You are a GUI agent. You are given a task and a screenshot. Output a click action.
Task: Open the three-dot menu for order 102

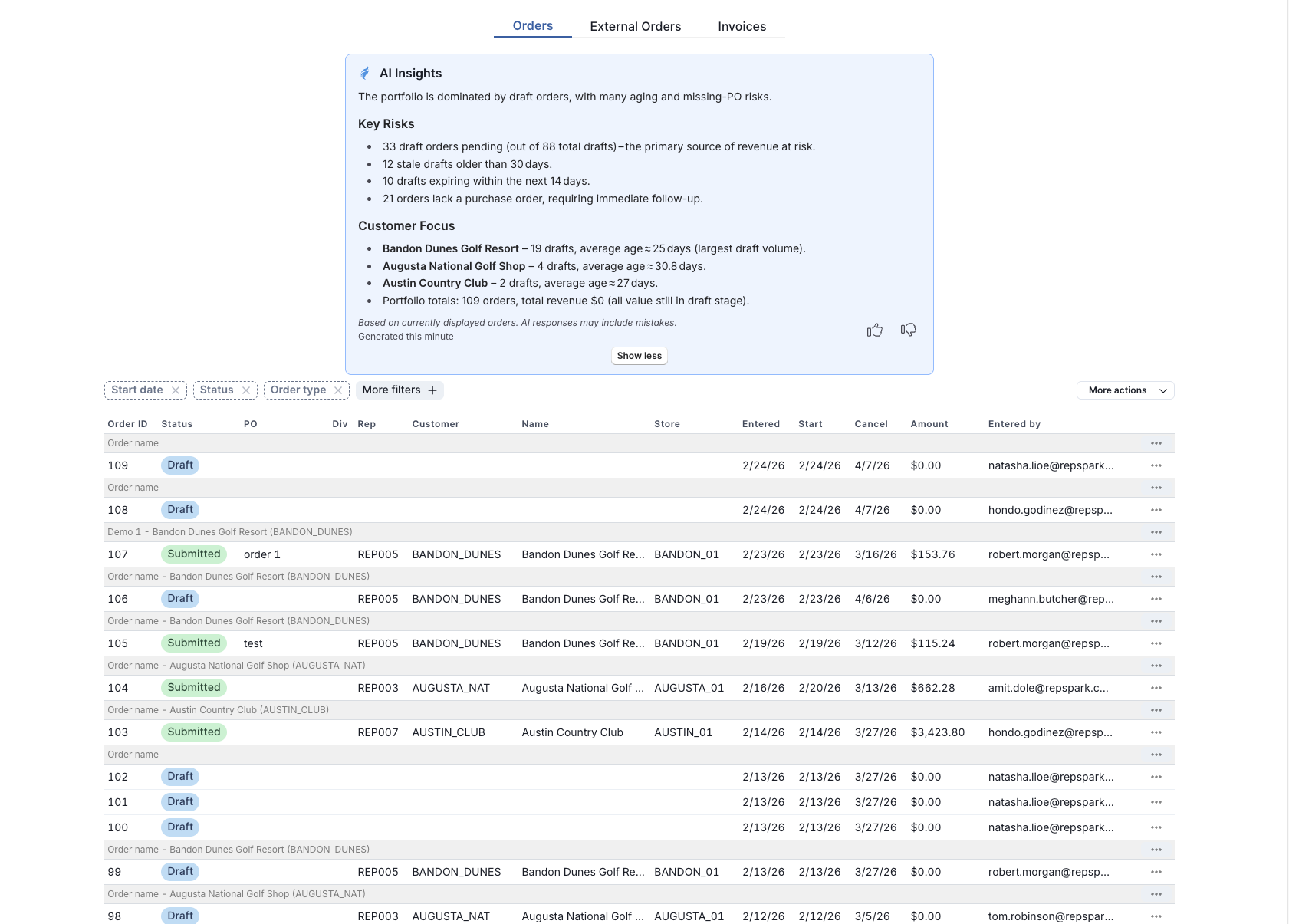point(1156,777)
